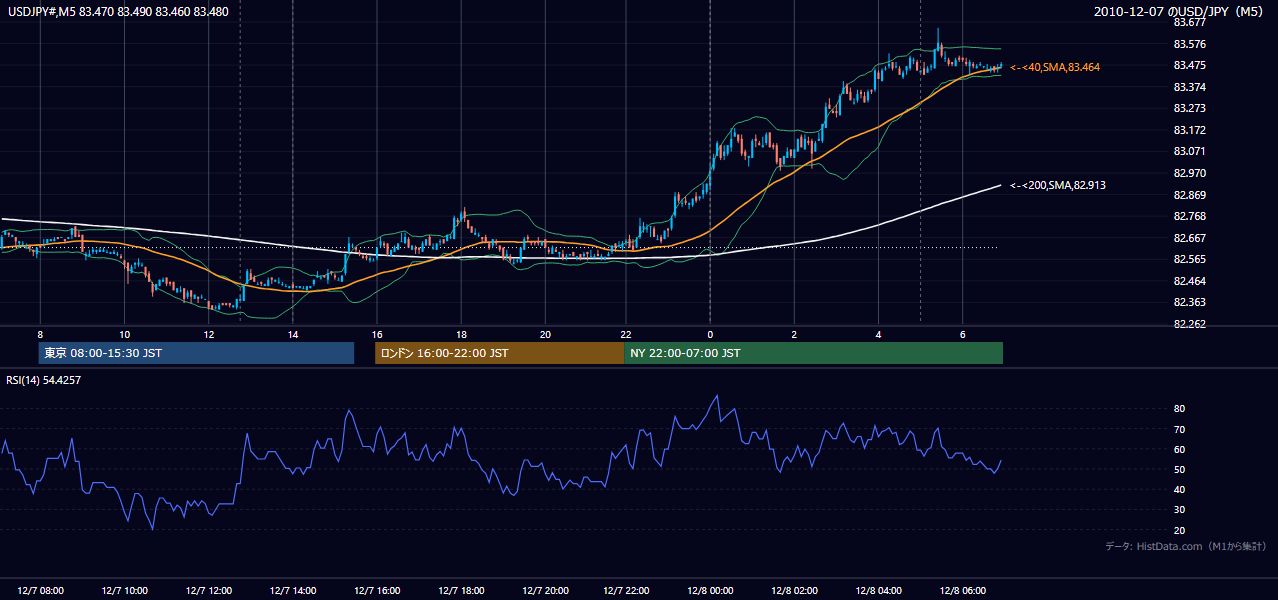
Task: Click the 83.273 price axis label
Action: pos(1189,108)
